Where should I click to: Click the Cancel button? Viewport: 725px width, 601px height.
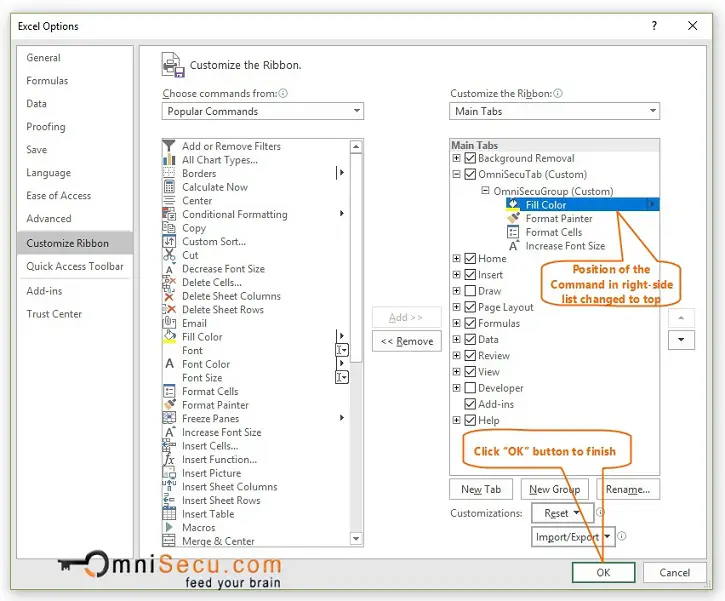click(675, 572)
